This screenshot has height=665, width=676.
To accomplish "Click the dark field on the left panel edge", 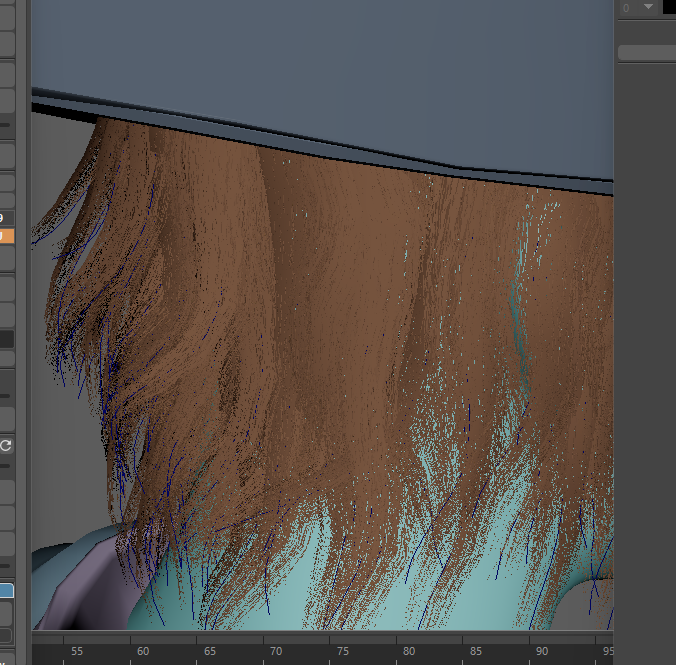I will (6, 339).
